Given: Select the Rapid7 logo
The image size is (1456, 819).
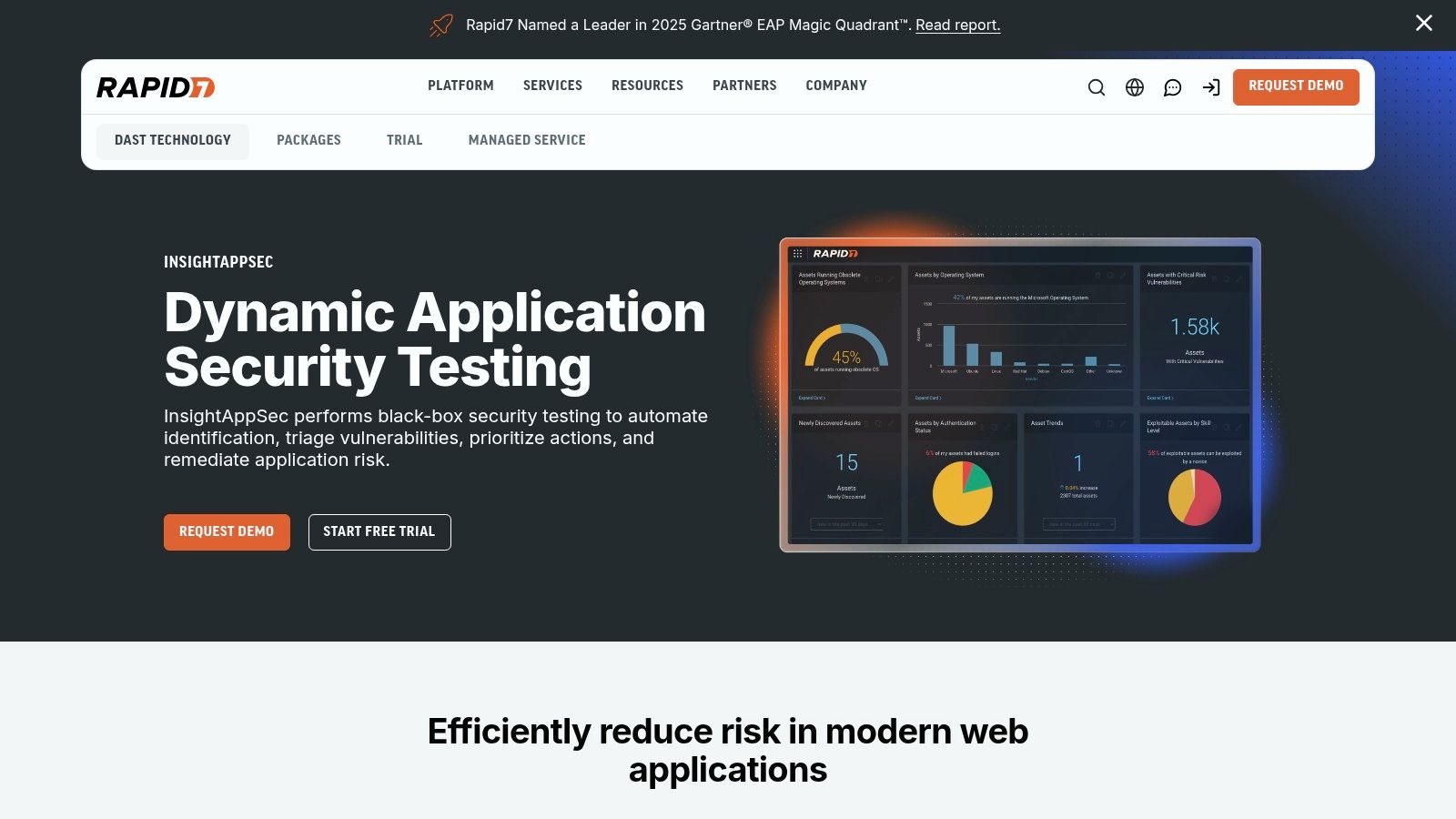Looking at the screenshot, I should (x=155, y=88).
